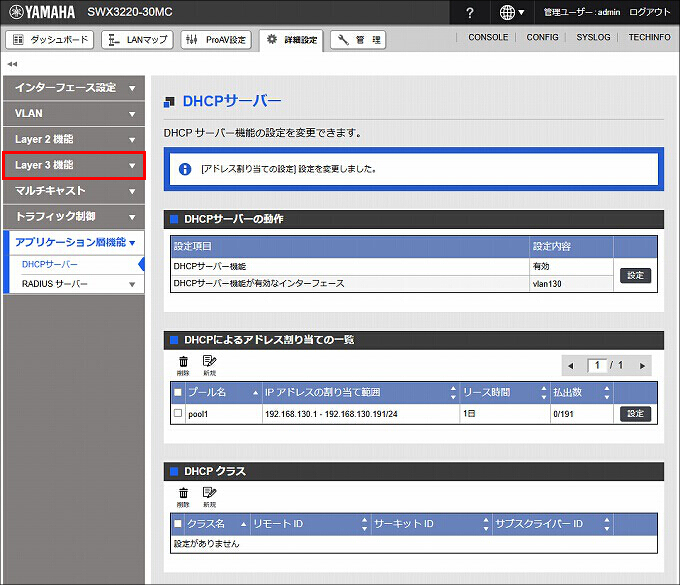This screenshot has width=680, height=585.
Task: Open the LAN Map tab
Action: coord(137,40)
